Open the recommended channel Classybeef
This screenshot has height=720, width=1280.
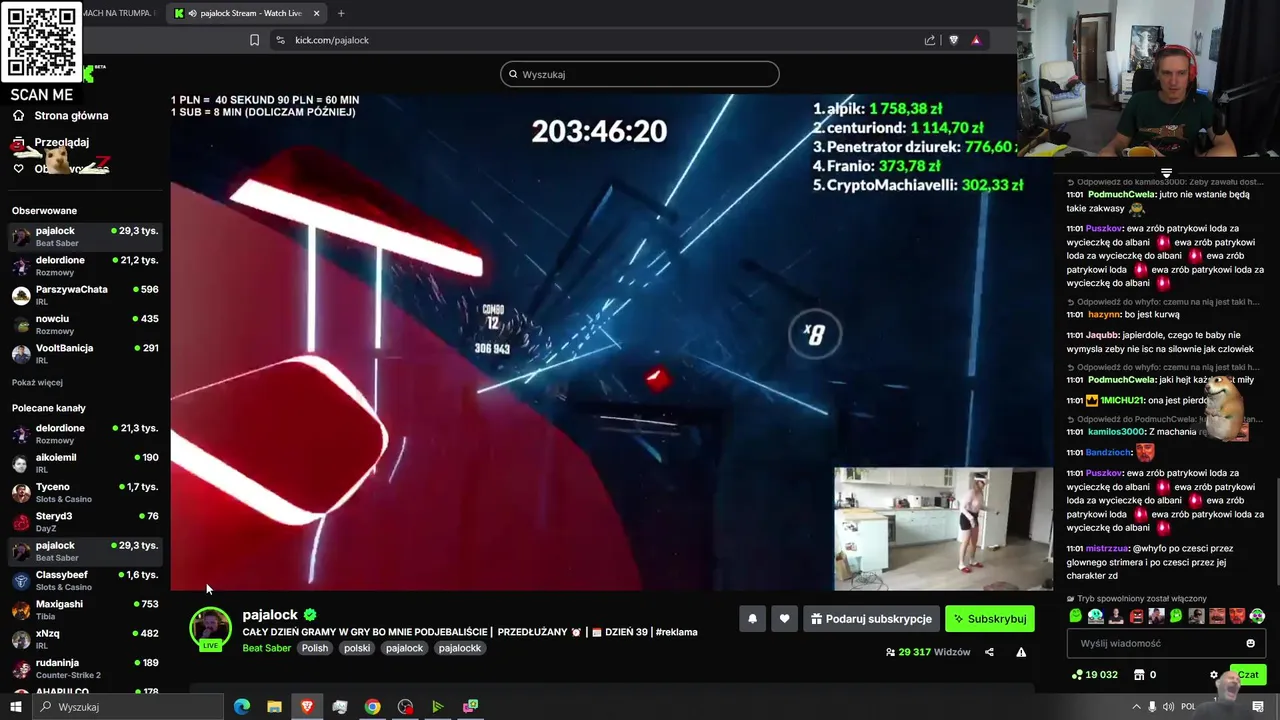coord(84,580)
